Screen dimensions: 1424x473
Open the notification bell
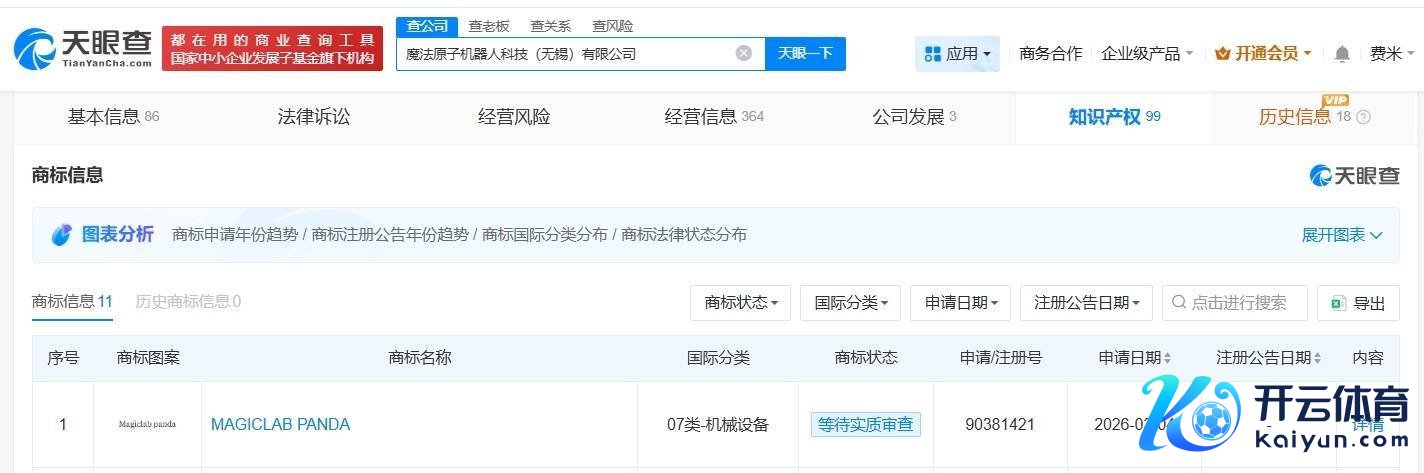pyautogui.click(x=1342, y=54)
